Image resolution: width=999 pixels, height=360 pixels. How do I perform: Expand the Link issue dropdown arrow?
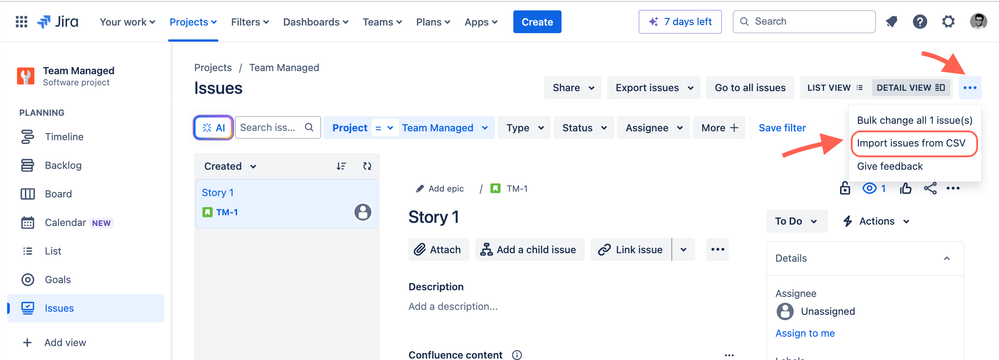(683, 250)
